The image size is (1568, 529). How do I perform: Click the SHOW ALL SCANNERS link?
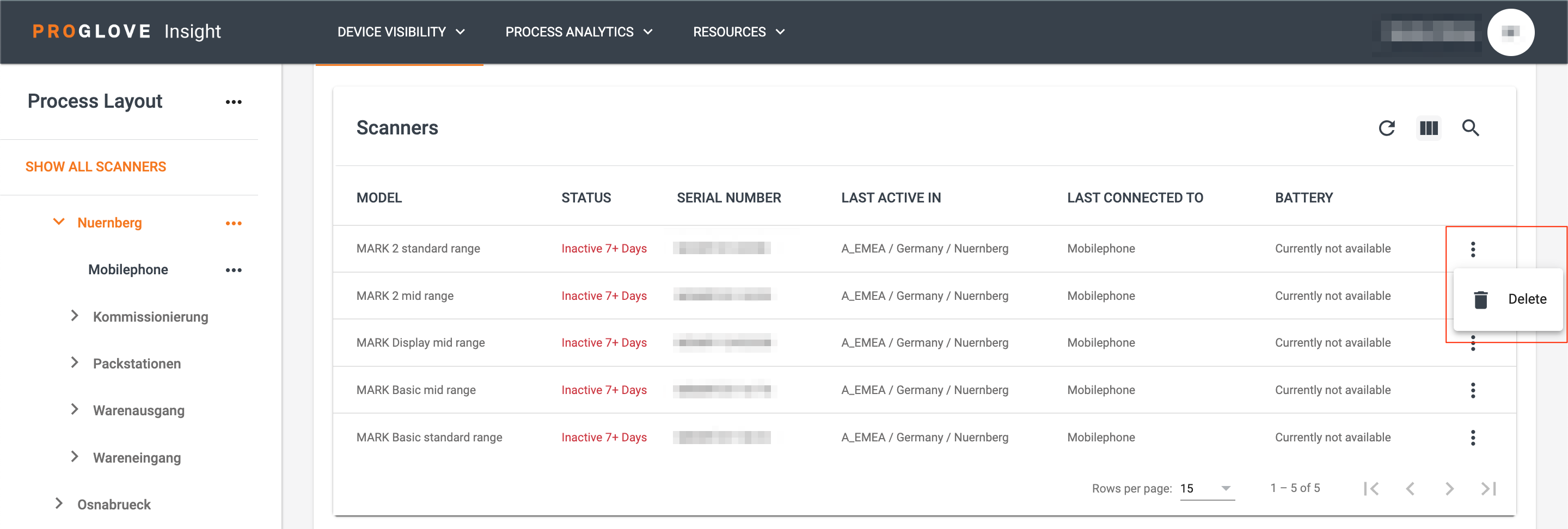(96, 166)
